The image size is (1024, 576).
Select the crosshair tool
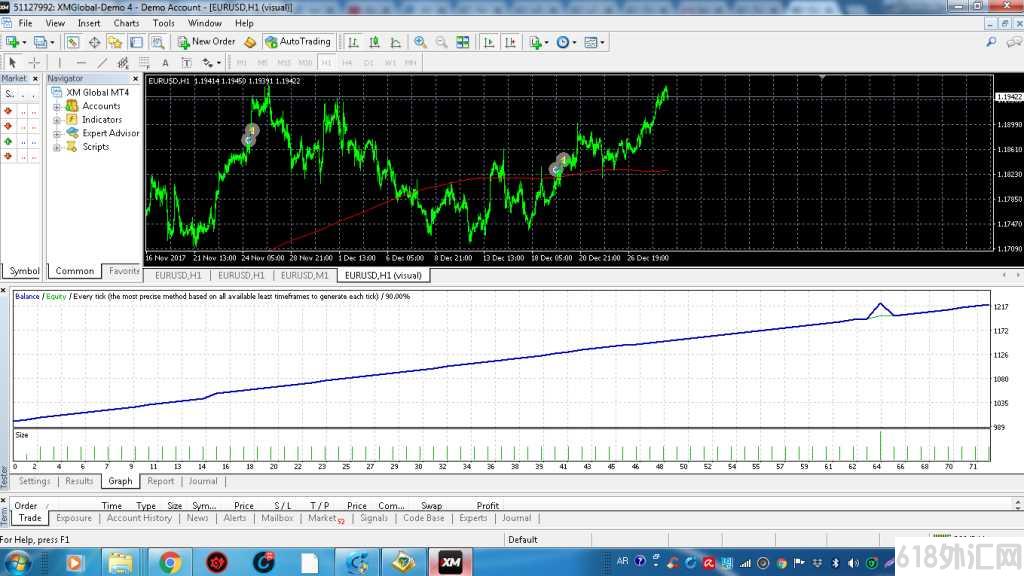[34, 63]
